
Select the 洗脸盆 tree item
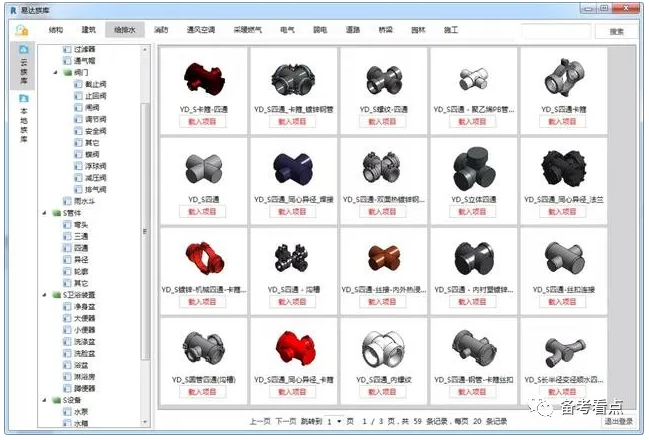pyautogui.click(x=85, y=353)
